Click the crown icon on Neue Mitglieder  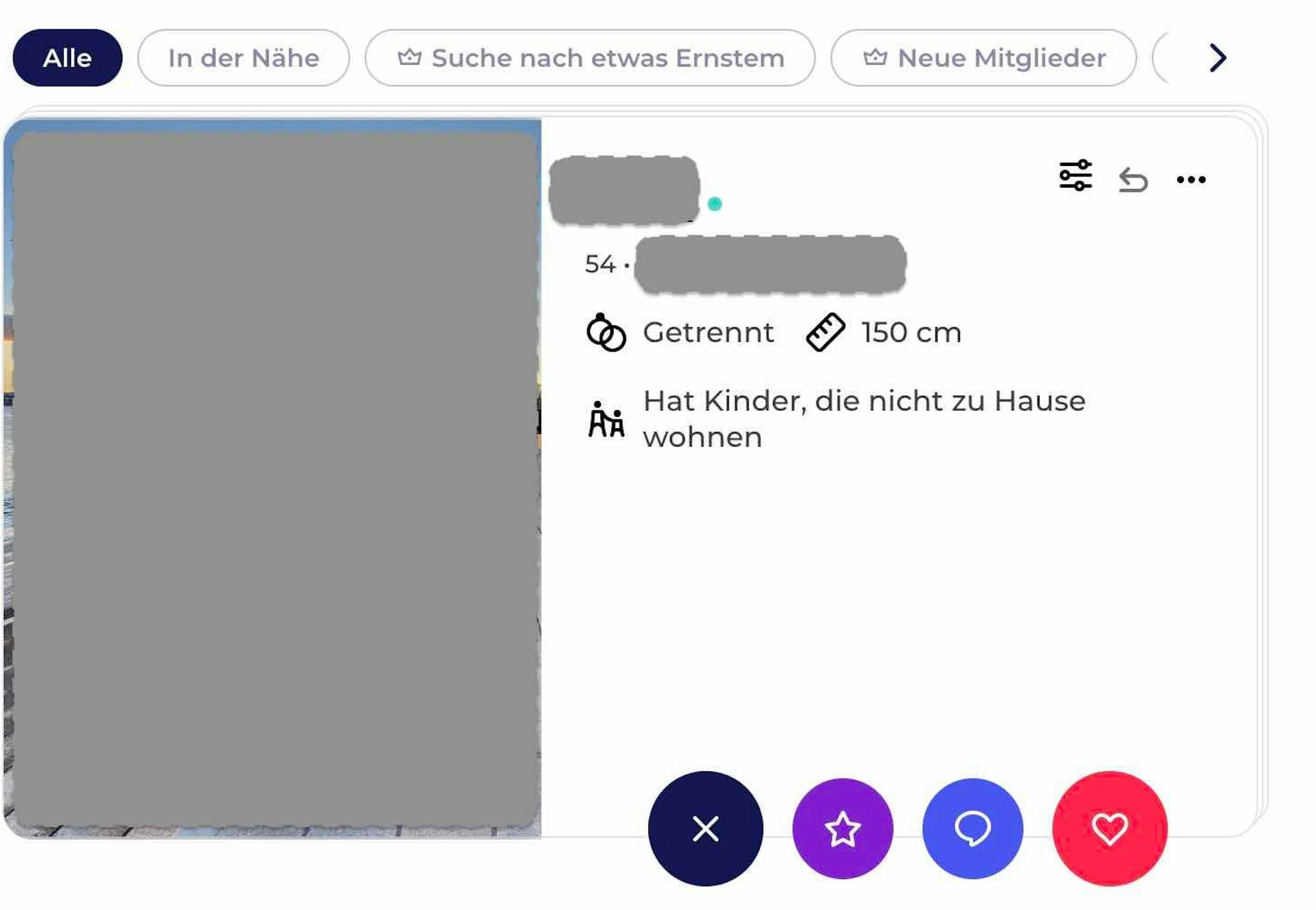tap(875, 57)
